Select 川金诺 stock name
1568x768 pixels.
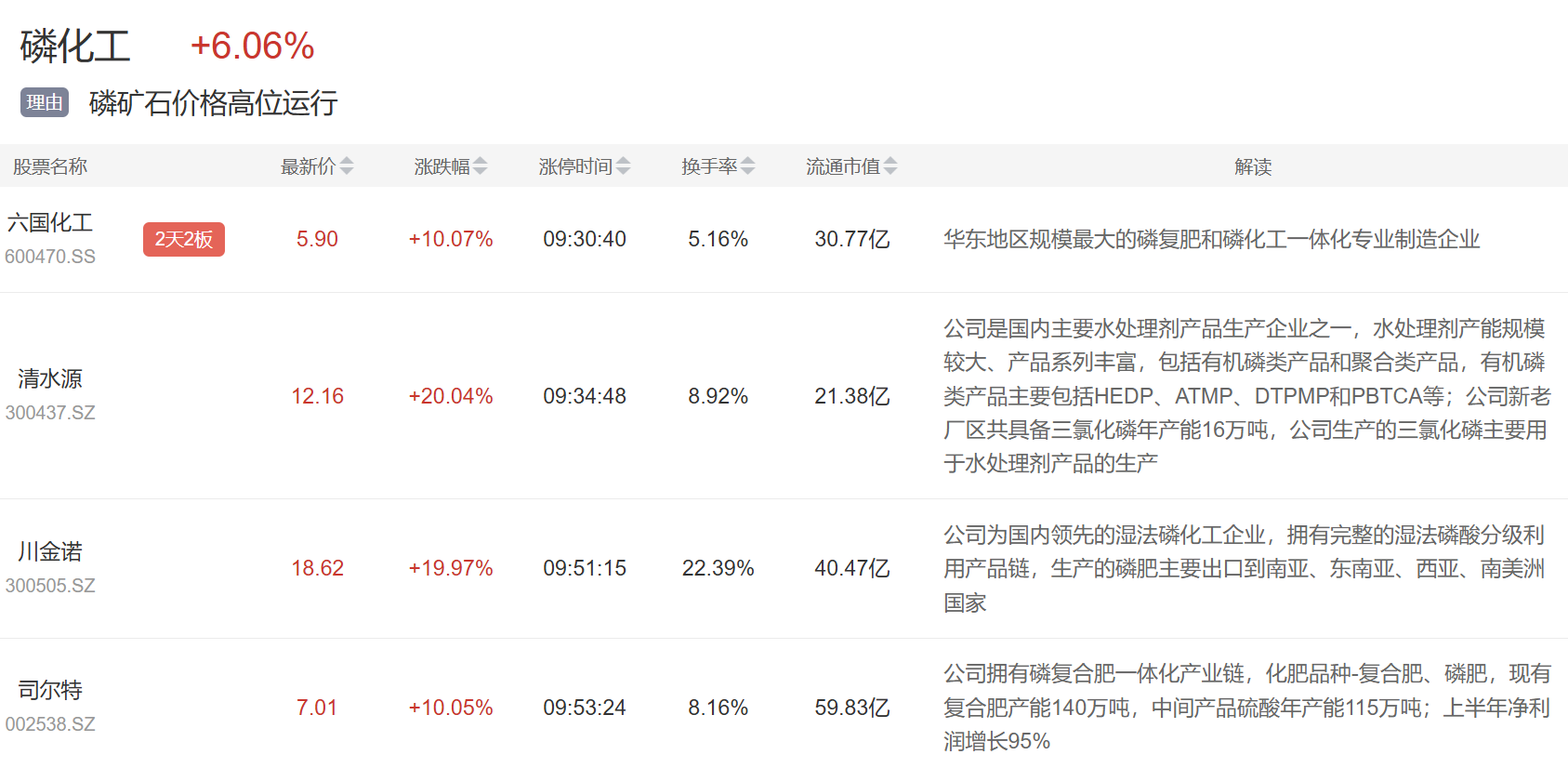tap(50, 551)
